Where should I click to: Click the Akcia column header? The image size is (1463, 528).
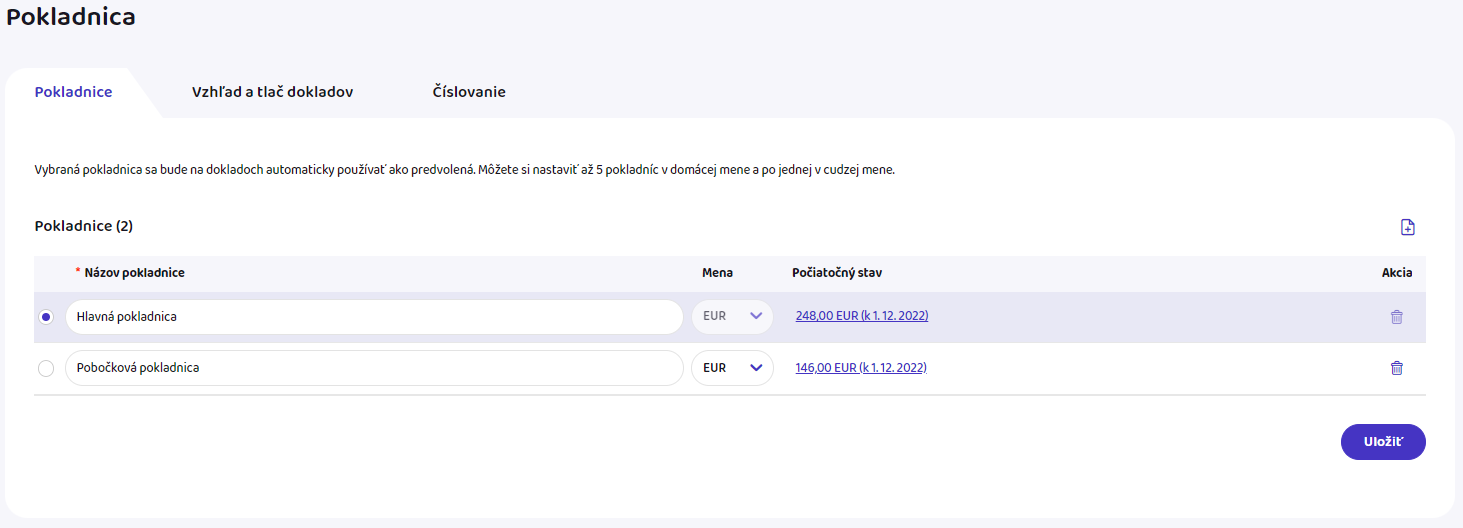pos(1396,273)
